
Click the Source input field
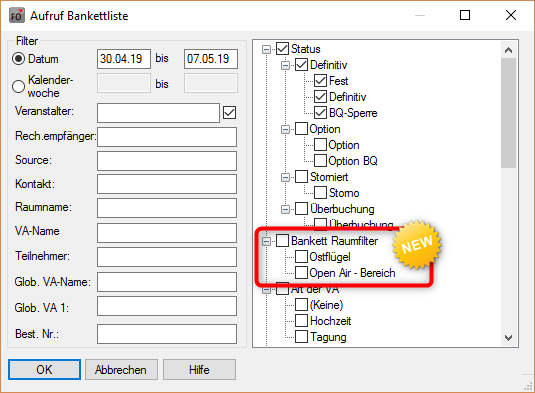click(x=167, y=161)
